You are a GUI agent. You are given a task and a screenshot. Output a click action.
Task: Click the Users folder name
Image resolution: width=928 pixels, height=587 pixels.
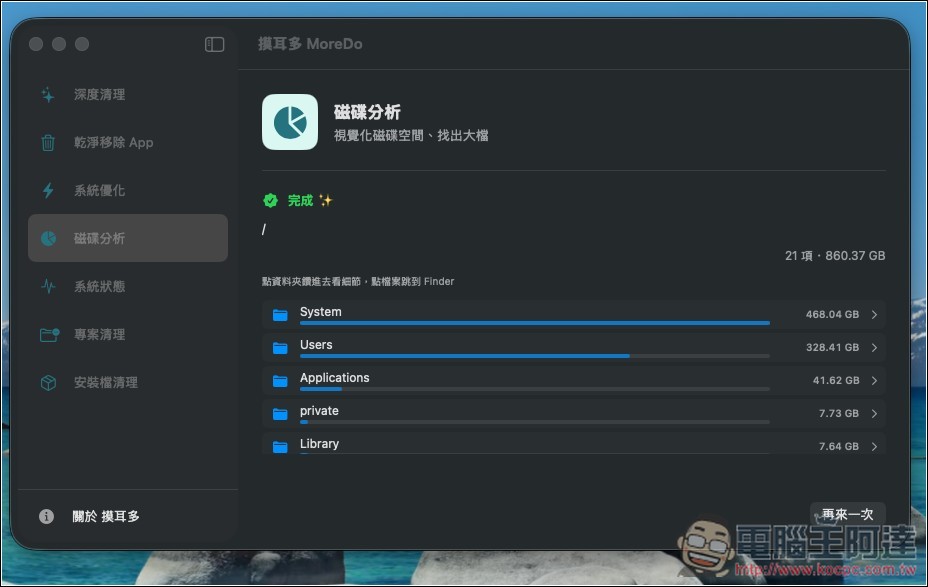coord(316,345)
